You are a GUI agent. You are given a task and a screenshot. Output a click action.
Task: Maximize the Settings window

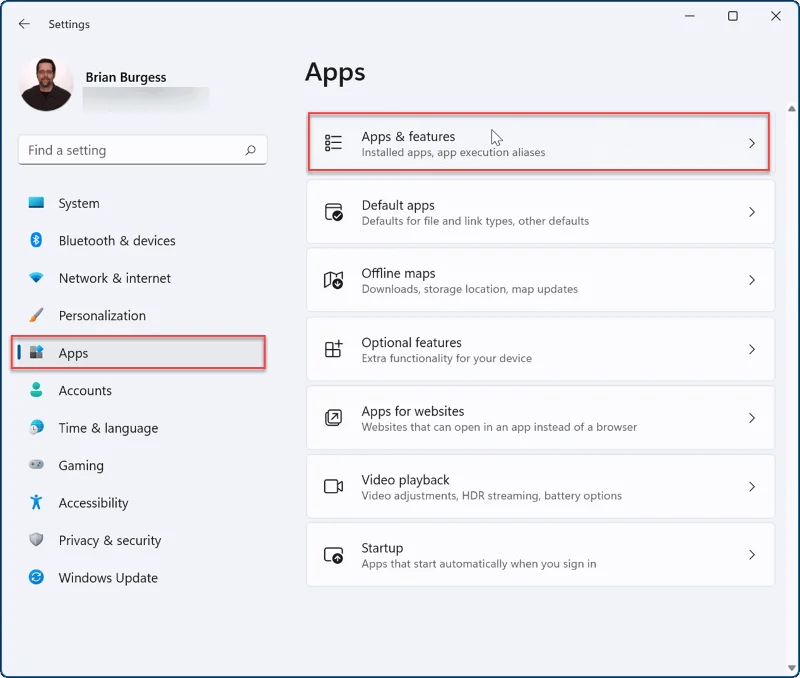tap(733, 16)
